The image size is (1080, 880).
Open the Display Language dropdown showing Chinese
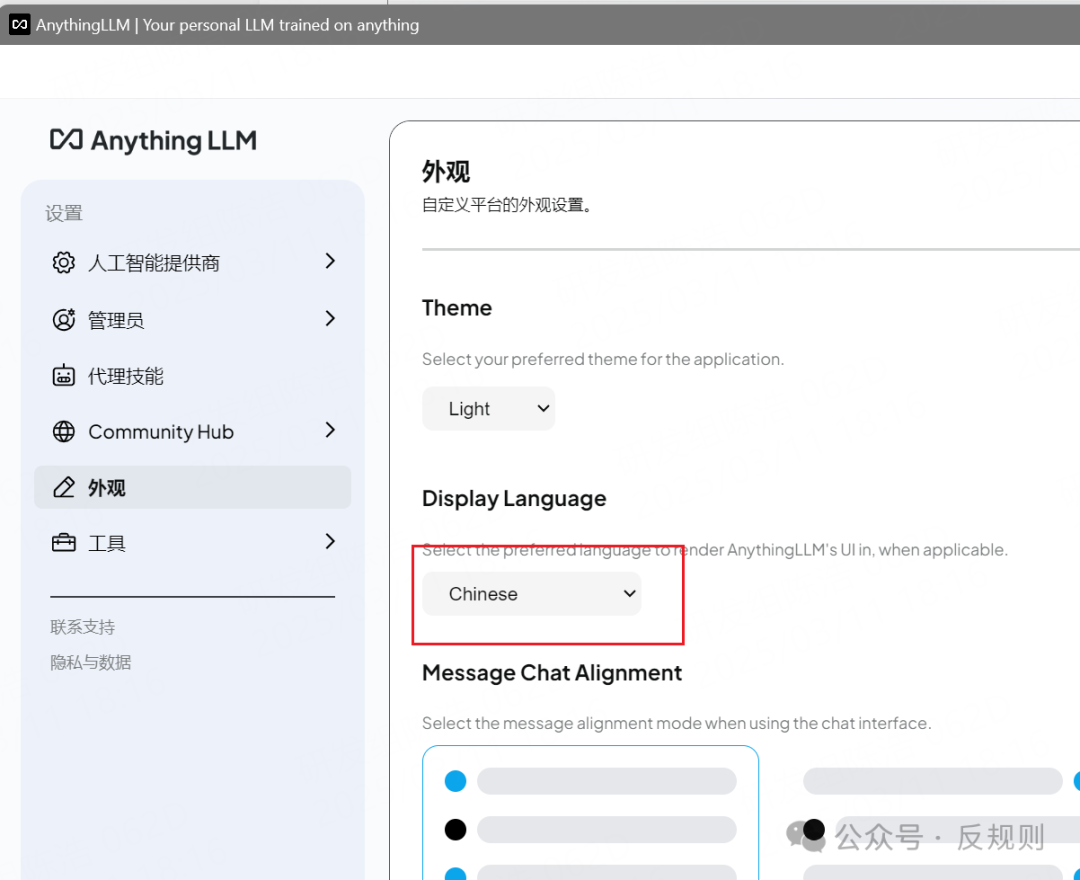tap(531, 593)
